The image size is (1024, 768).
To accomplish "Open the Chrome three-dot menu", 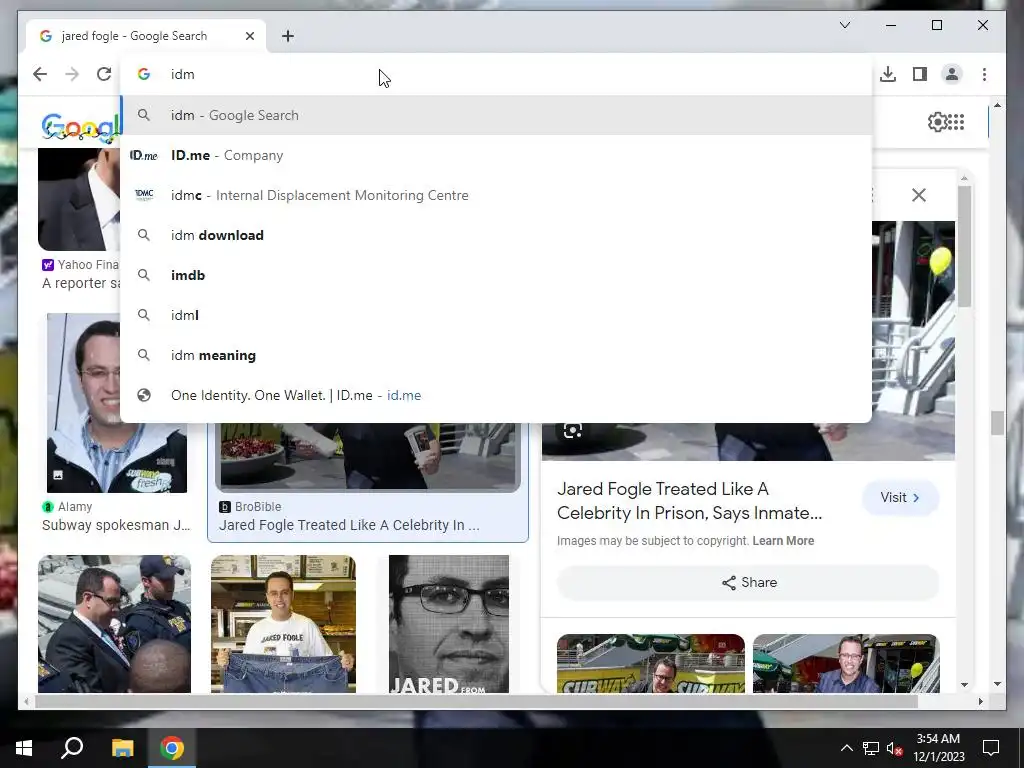I will coord(984,74).
